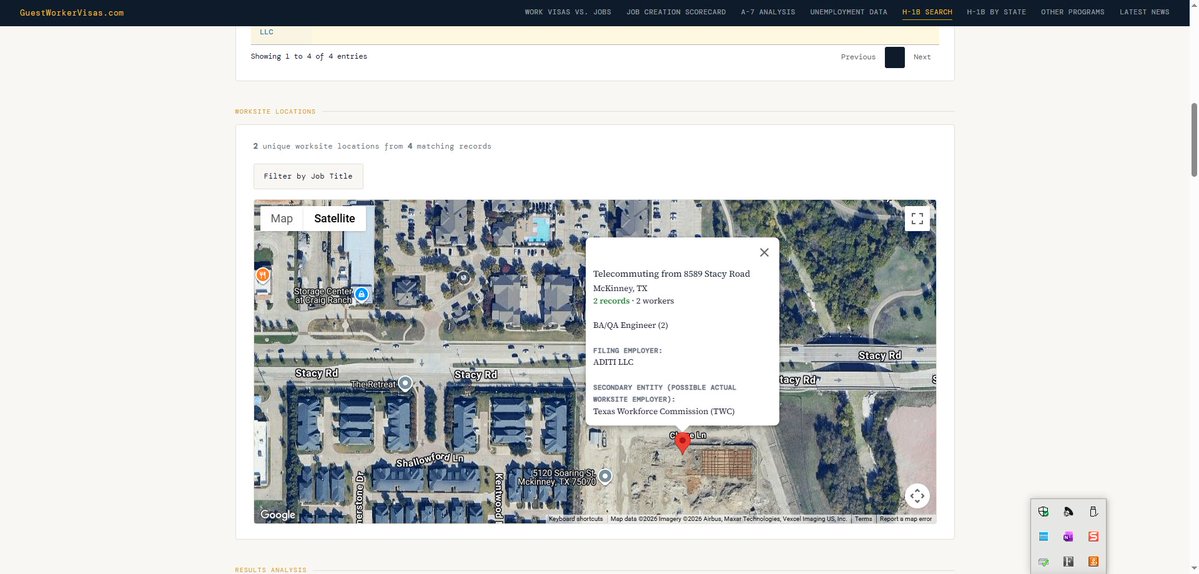Click The Retreat location marker
Screen dimensions: 1199x574
405,383
